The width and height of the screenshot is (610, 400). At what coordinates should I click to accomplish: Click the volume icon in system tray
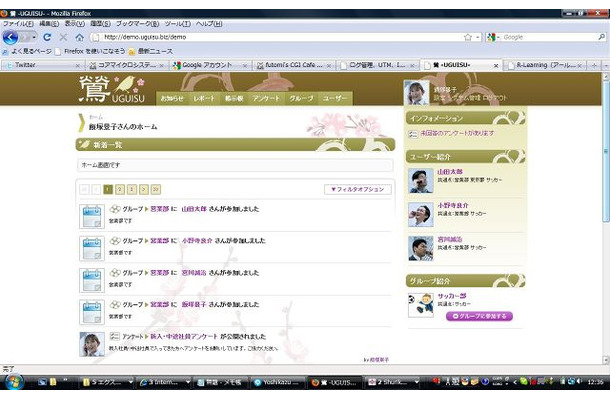tap(579, 381)
